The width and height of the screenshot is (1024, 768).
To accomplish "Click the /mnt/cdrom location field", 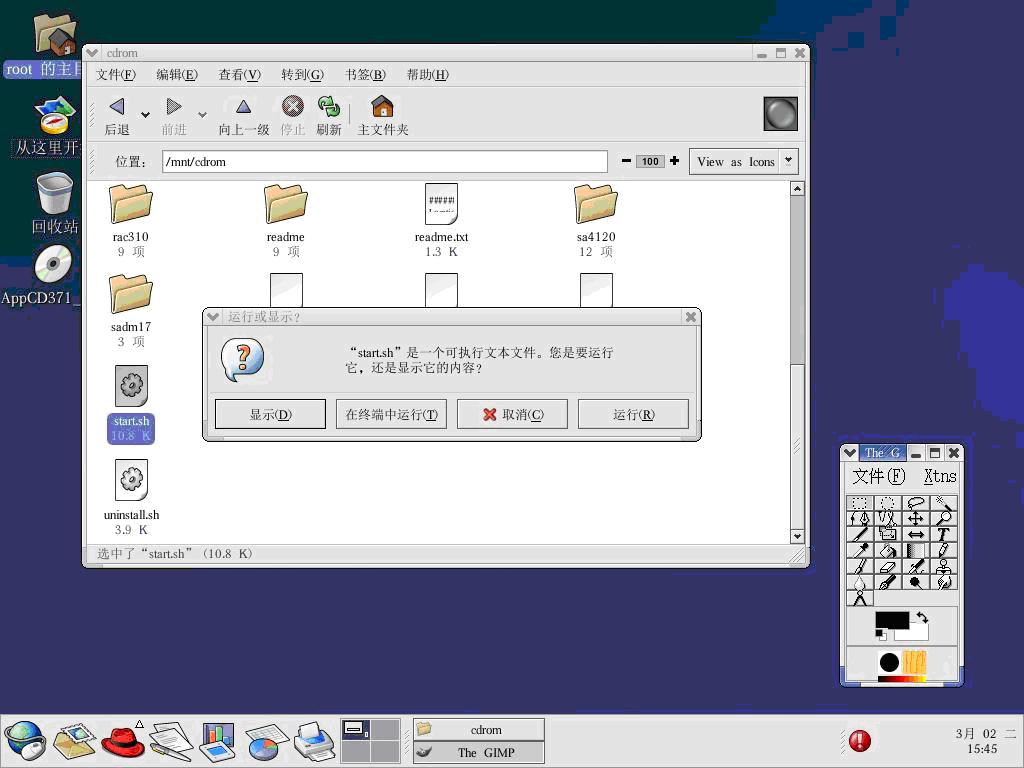I will 384,162.
